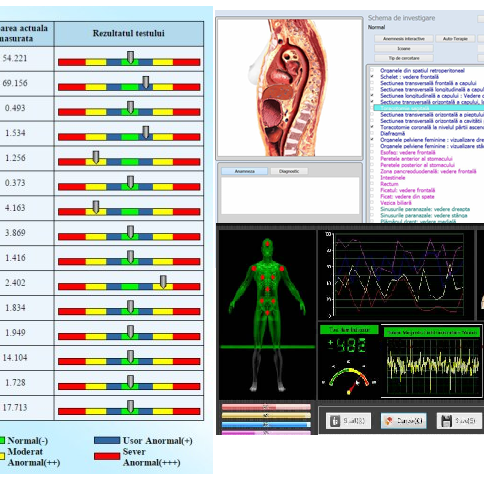Click the Anamnesis interactive button
The width and height of the screenshot is (484, 484).
(404, 39)
